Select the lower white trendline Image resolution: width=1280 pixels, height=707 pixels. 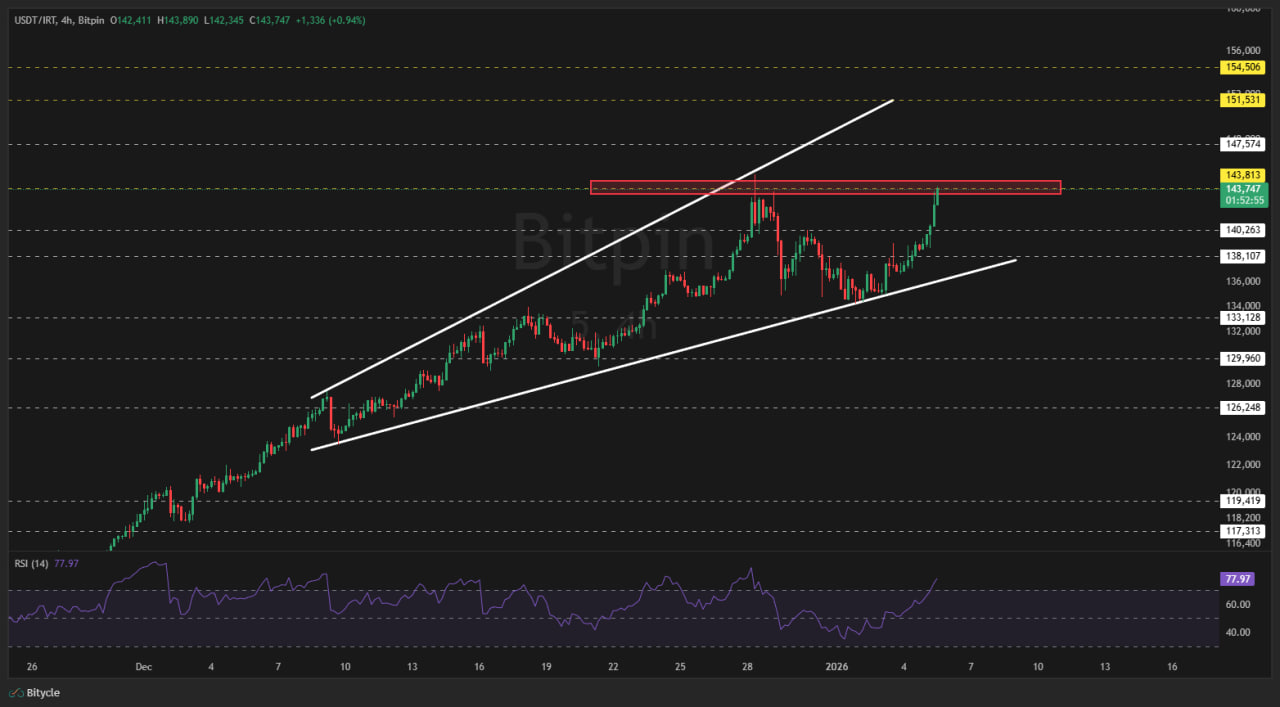[660, 355]
